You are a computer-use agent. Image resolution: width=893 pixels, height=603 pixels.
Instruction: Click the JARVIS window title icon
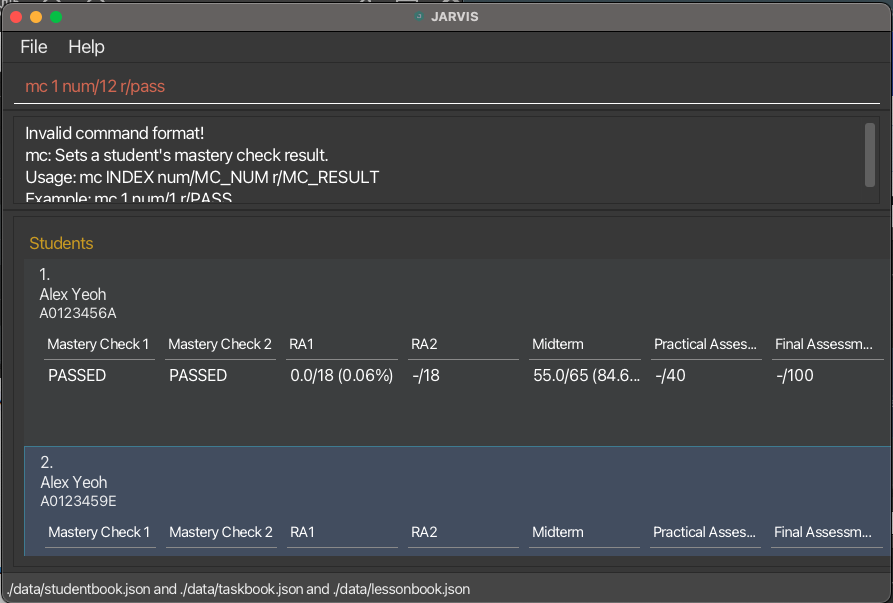point(419,17)
